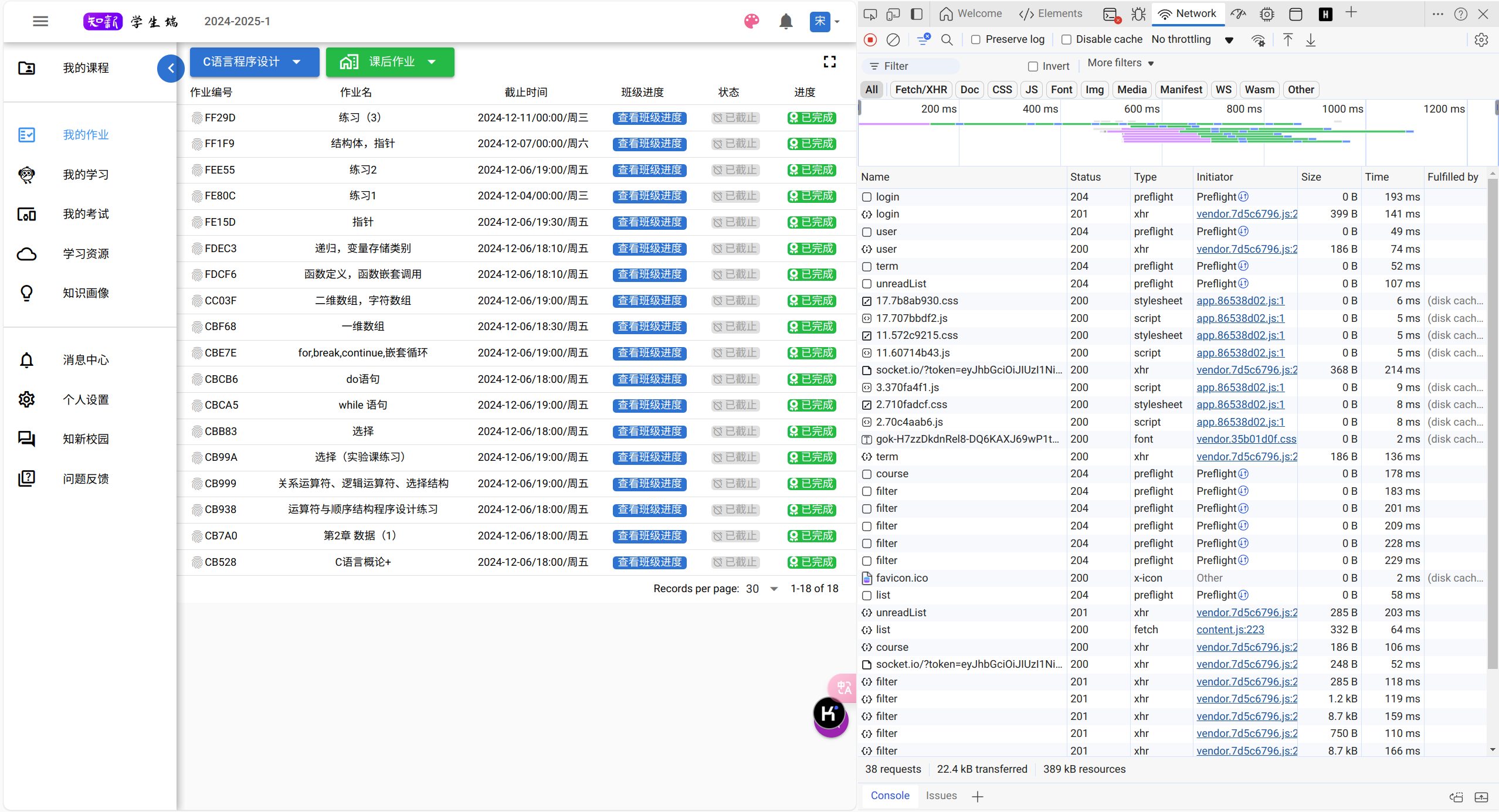Toggle the Disable cache checkbox in DevTools
Screen dimensions: 1499x812
pyautogui.click(x=1066, y=40)
